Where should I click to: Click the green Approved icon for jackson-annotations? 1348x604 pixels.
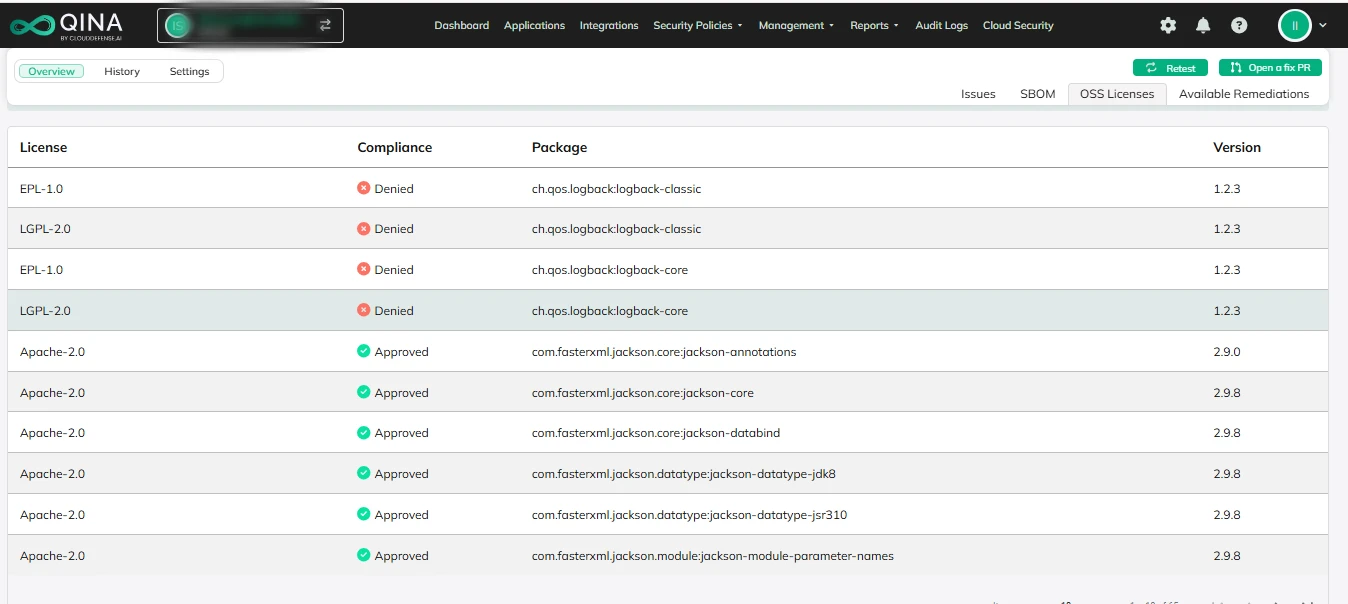point(364,352)
